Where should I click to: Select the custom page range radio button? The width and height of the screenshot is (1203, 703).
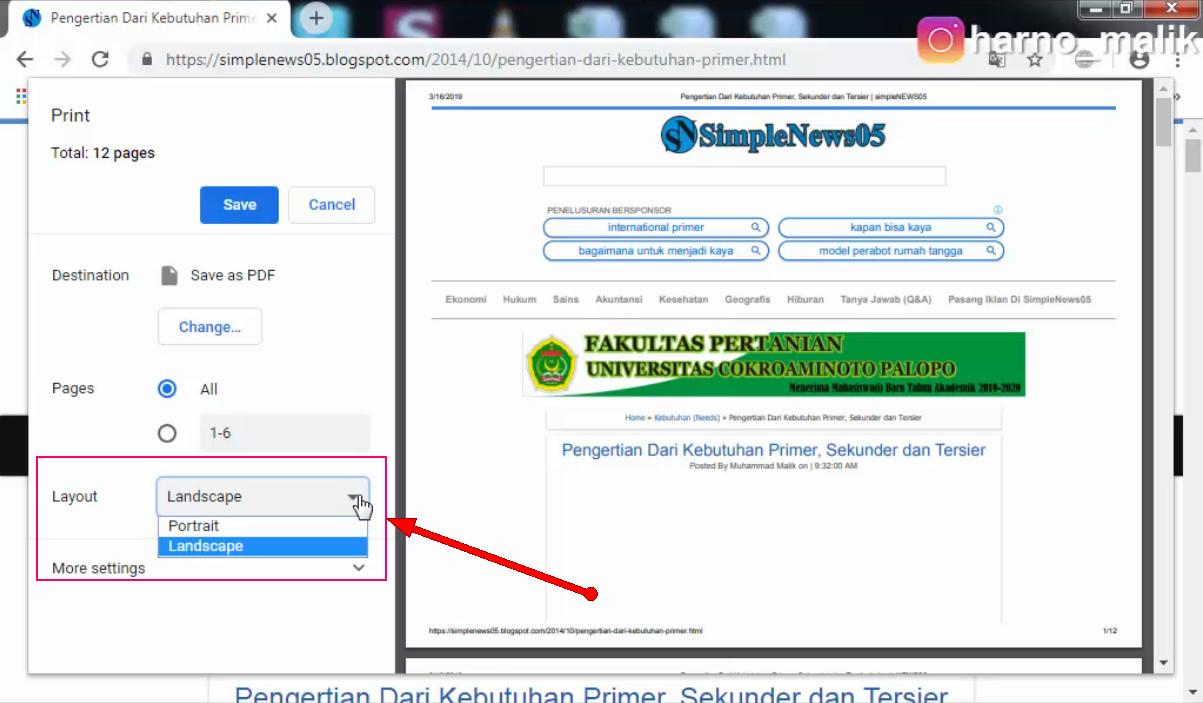[167, 433]
